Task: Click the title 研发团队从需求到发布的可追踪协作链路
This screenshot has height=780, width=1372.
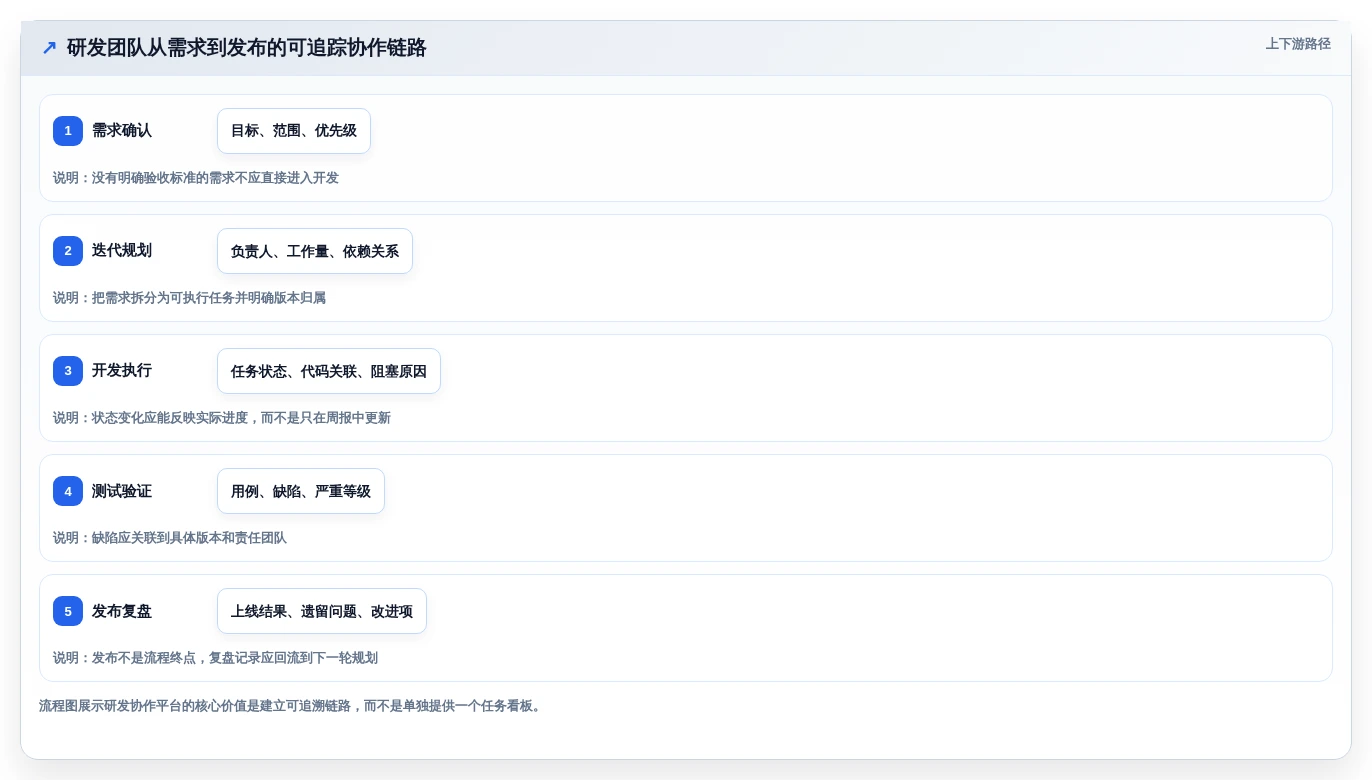Action: coord(247,48)
